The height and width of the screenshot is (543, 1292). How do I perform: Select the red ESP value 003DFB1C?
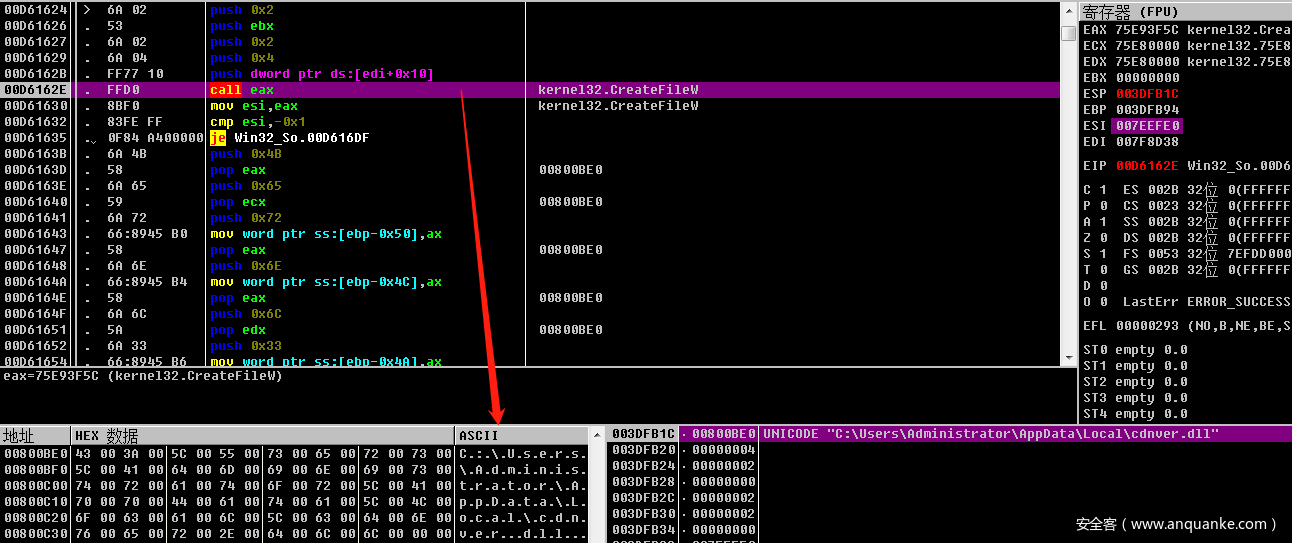click(1147, 94)
